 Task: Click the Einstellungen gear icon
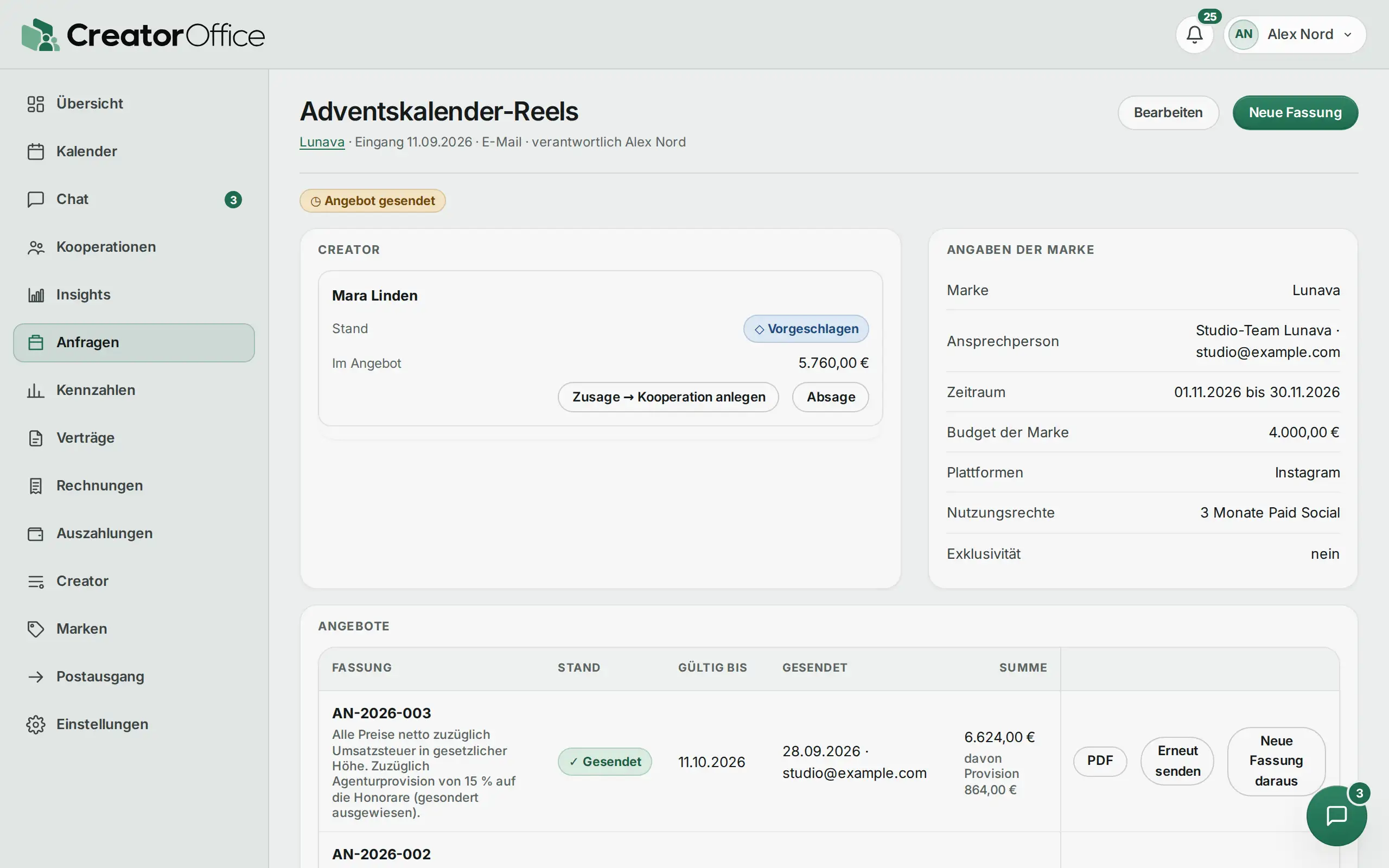pos(36,724)
